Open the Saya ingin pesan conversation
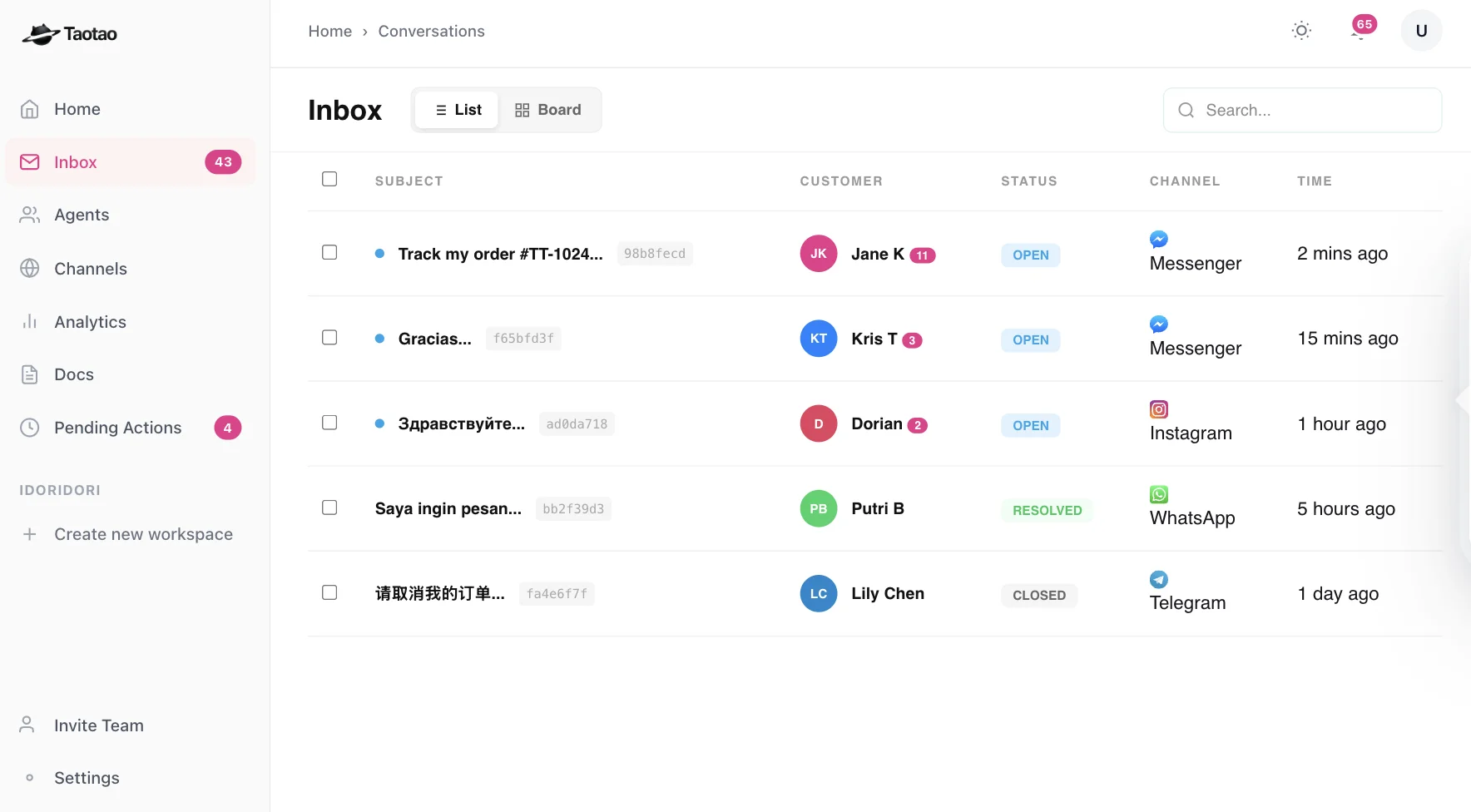 pyautogui.click(x=448, y=508)
